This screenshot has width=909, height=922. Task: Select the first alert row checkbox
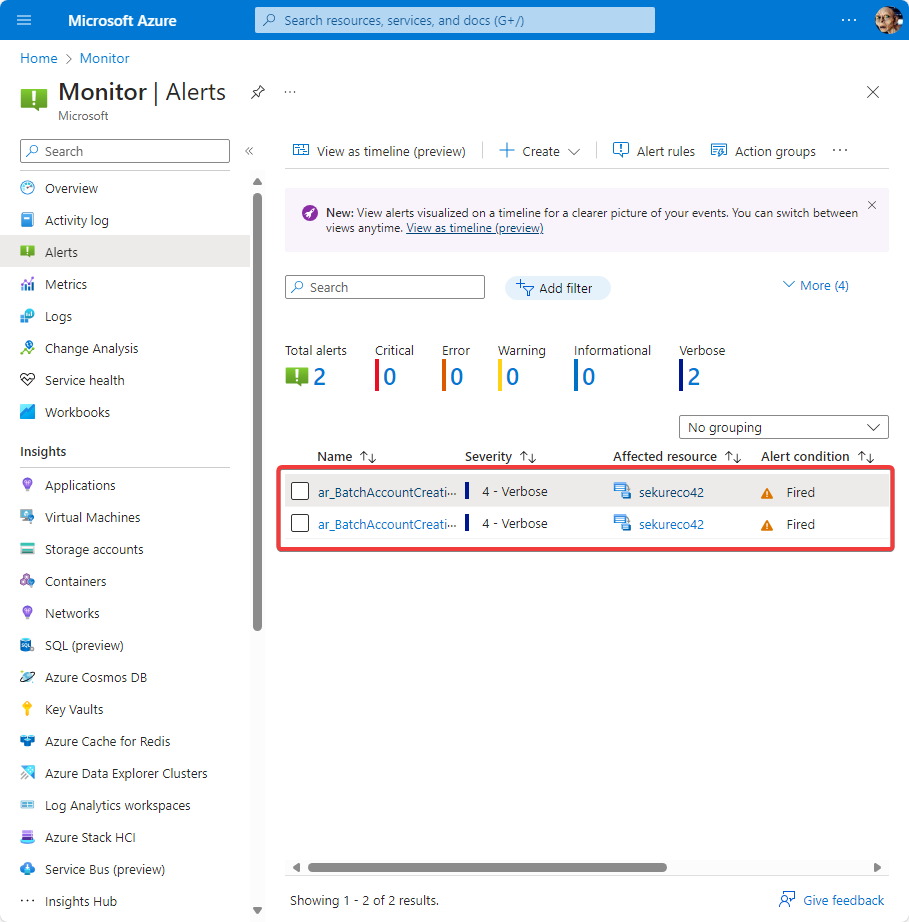300,492
